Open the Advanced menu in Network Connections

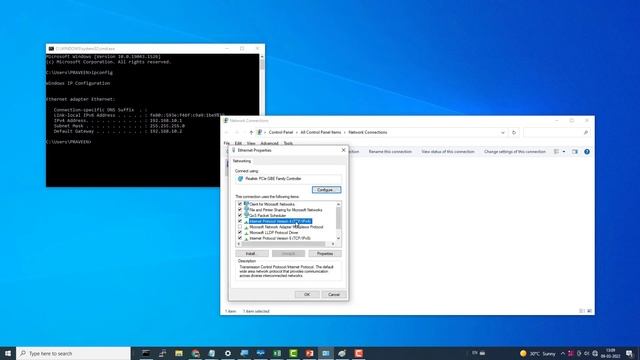pos(269,143)
